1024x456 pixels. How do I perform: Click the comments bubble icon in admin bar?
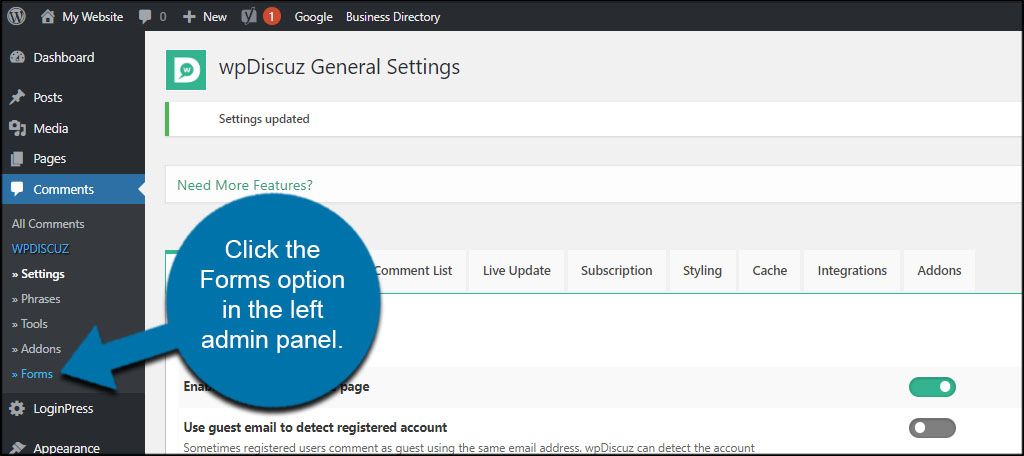coord(146,17)
